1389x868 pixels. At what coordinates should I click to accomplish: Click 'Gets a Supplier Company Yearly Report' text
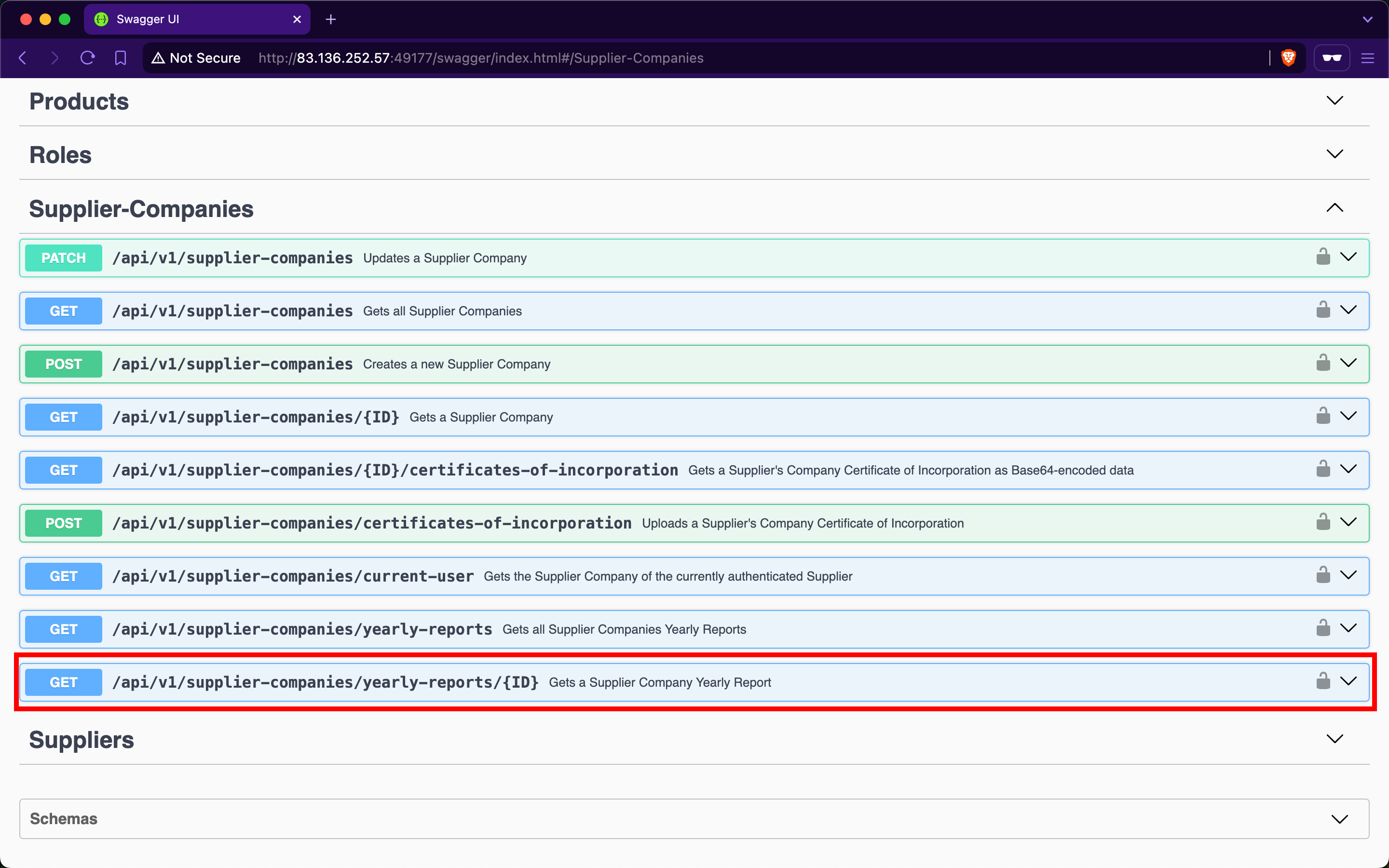[660, 682]
